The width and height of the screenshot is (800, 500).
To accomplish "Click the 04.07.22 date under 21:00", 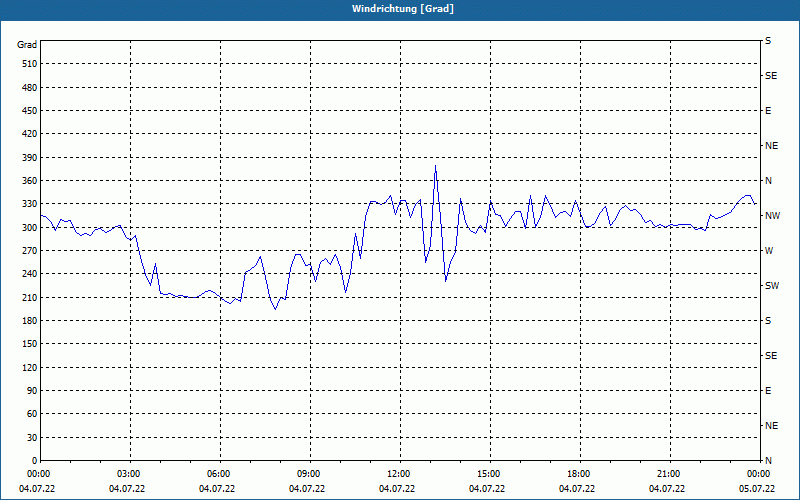I will click(667, 489).
